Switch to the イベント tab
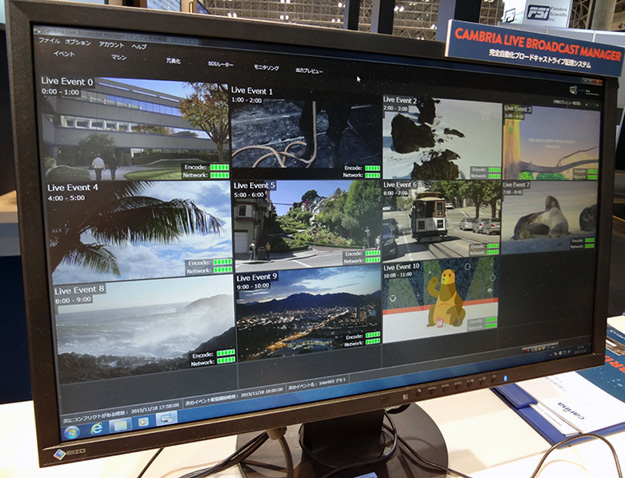Viewport: 625px width, 478px height. click(64, 53)
